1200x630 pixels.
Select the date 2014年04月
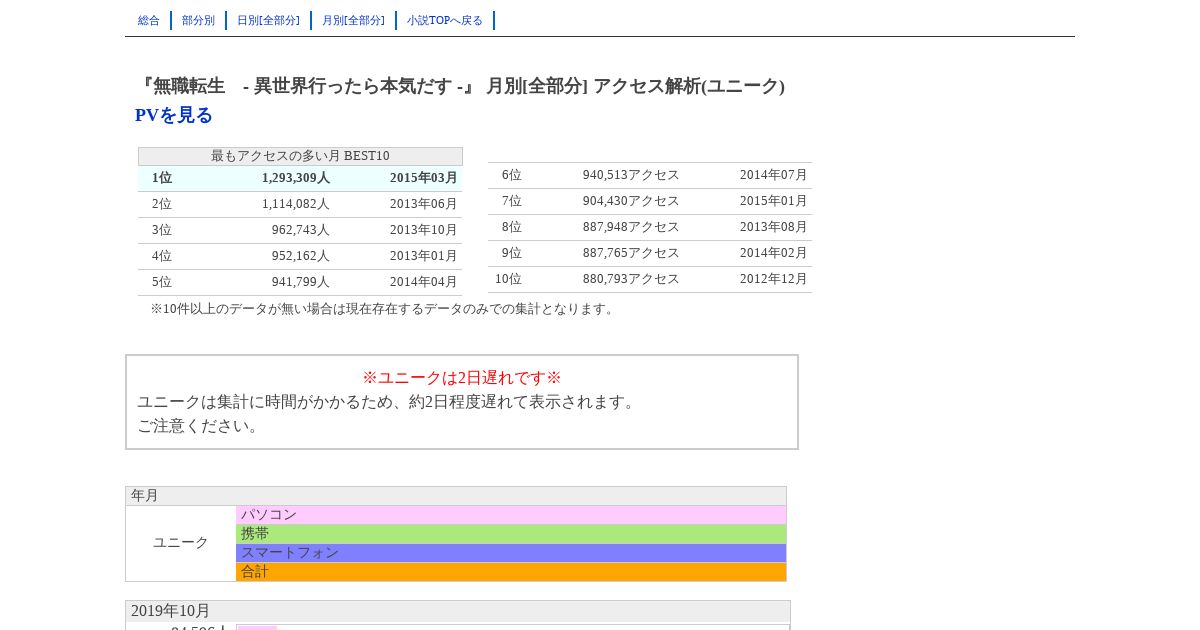424,282
